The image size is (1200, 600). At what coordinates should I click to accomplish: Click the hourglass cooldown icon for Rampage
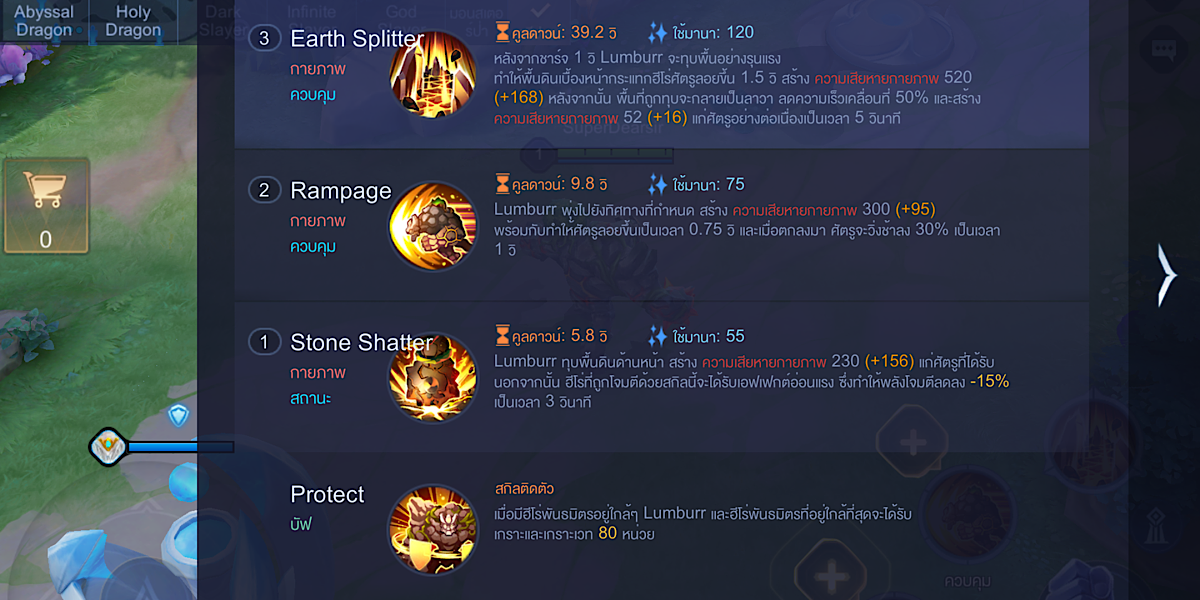tap(502, 184)
